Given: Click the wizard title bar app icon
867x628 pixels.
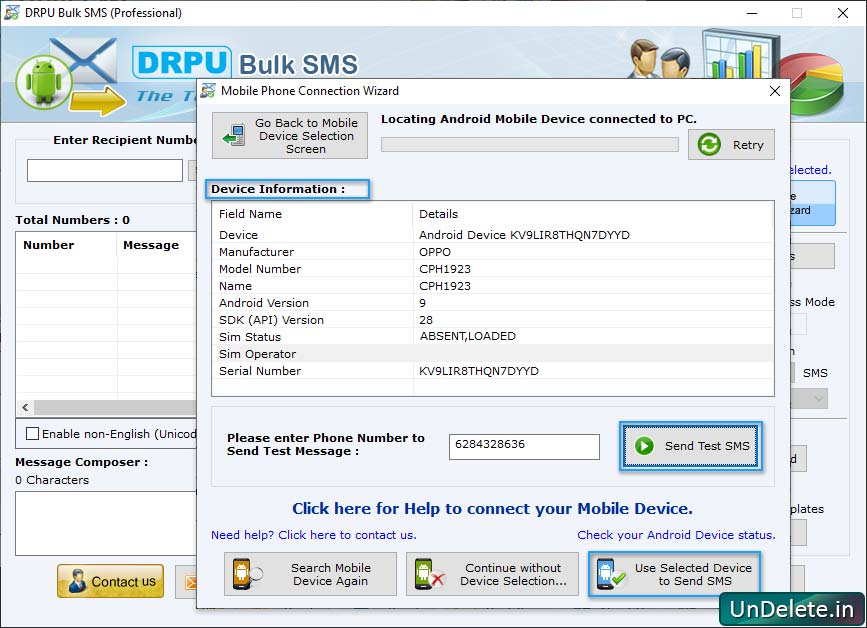Looking at the screenshot, I should tap(208, 91).
